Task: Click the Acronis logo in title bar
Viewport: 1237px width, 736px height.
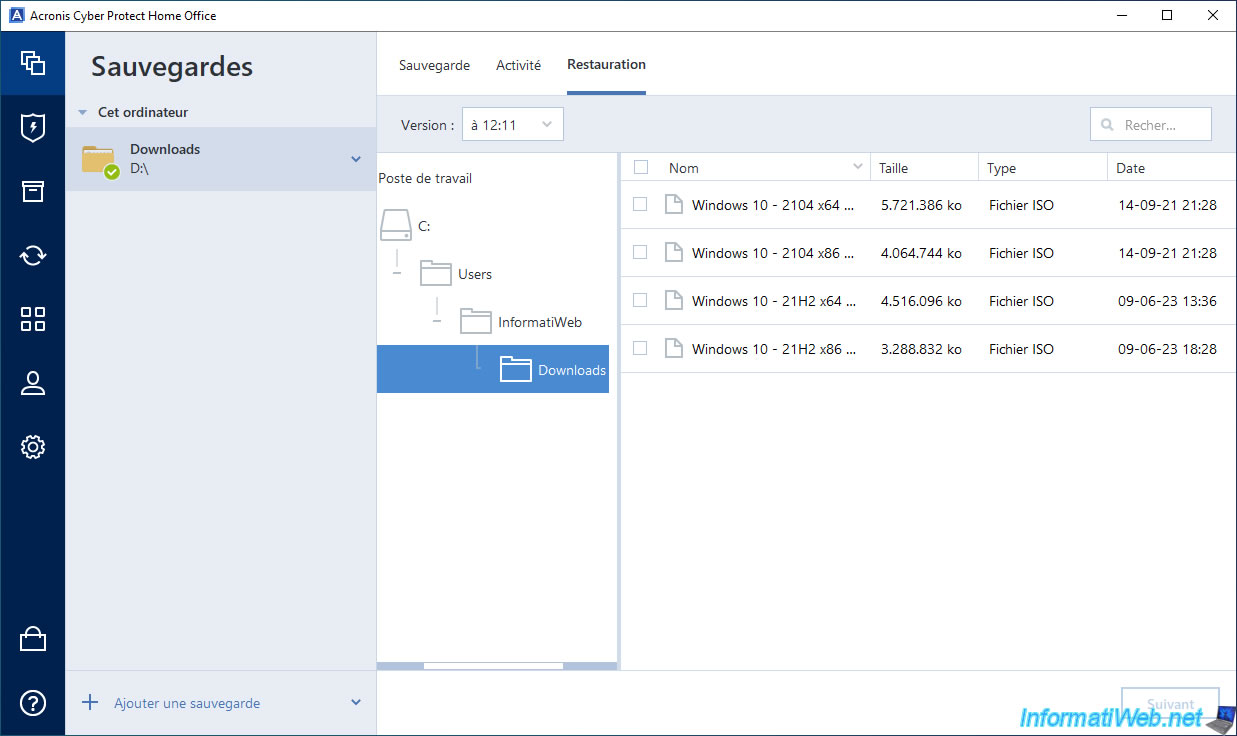Action: coord(16,15)
